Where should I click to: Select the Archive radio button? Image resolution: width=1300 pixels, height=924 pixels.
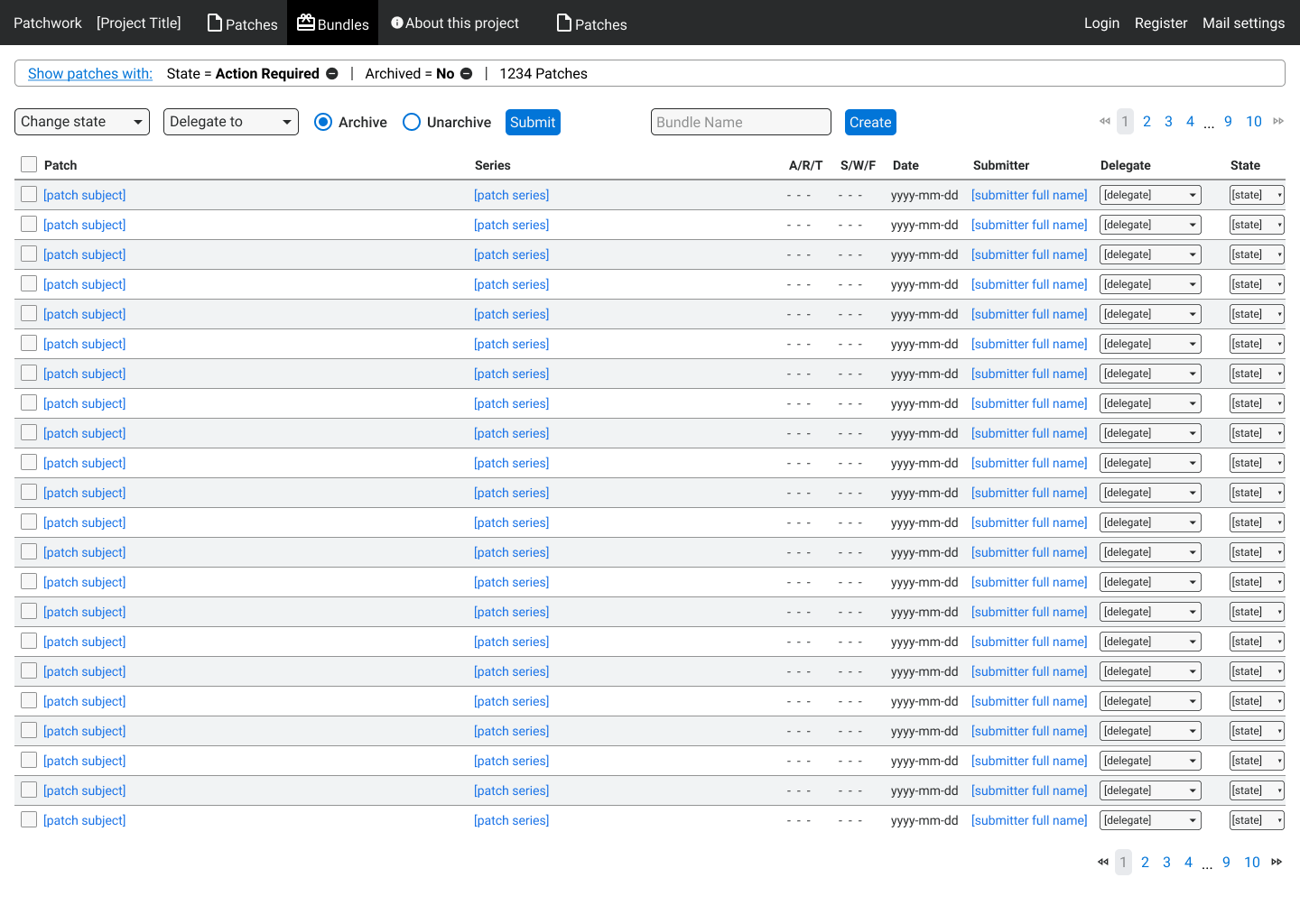pyautogui.click(x=323, y=122)
